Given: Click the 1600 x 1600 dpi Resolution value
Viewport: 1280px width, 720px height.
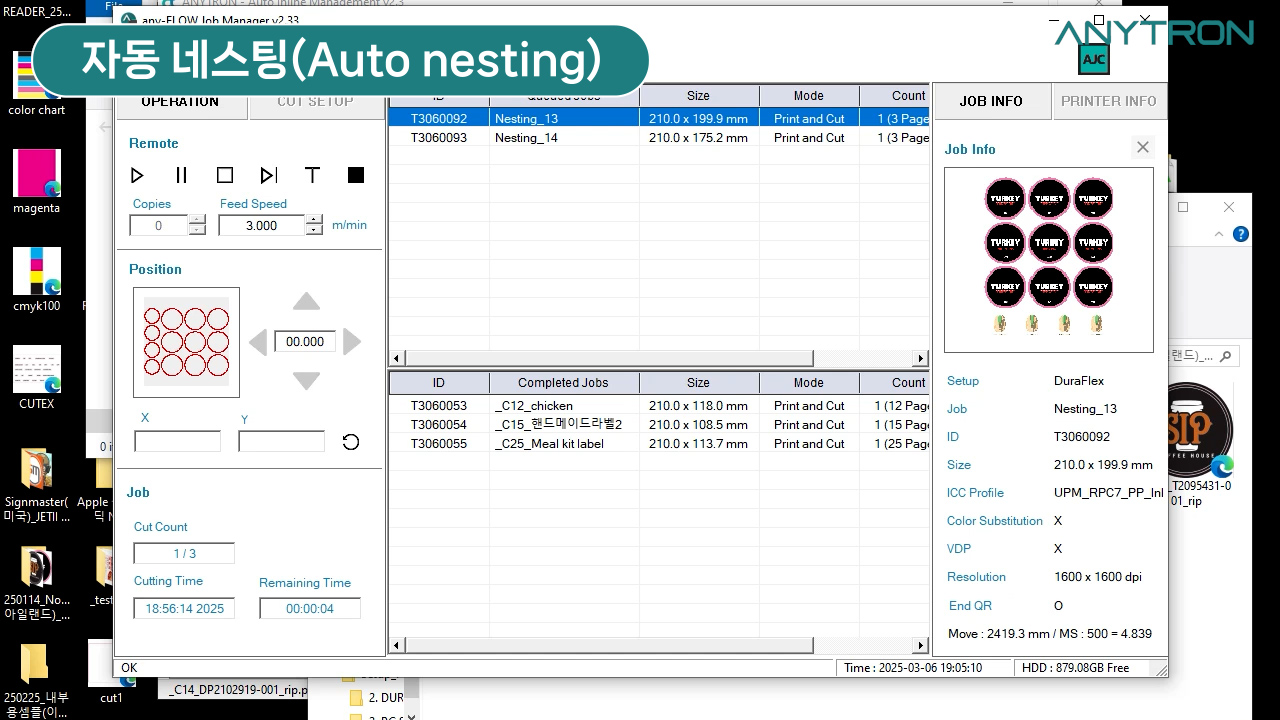Looking at the screenshot, I should 1098,577.
